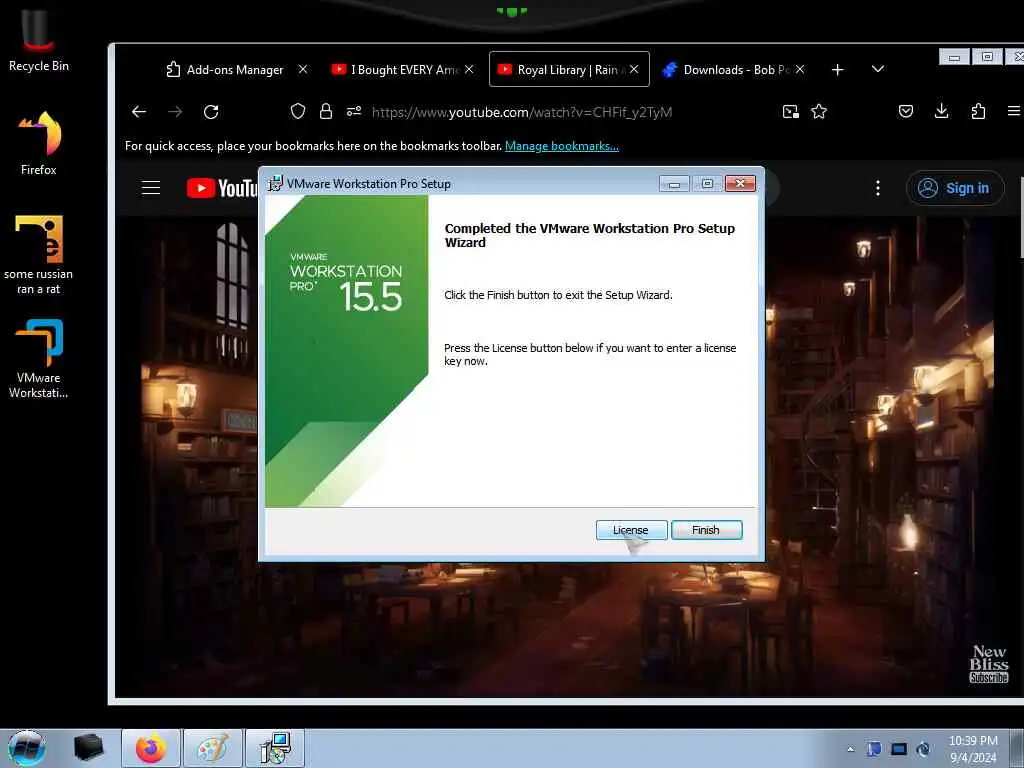Expand the list all tabs dropdown
Screen dimensions: 1024x768
[878, 69]
